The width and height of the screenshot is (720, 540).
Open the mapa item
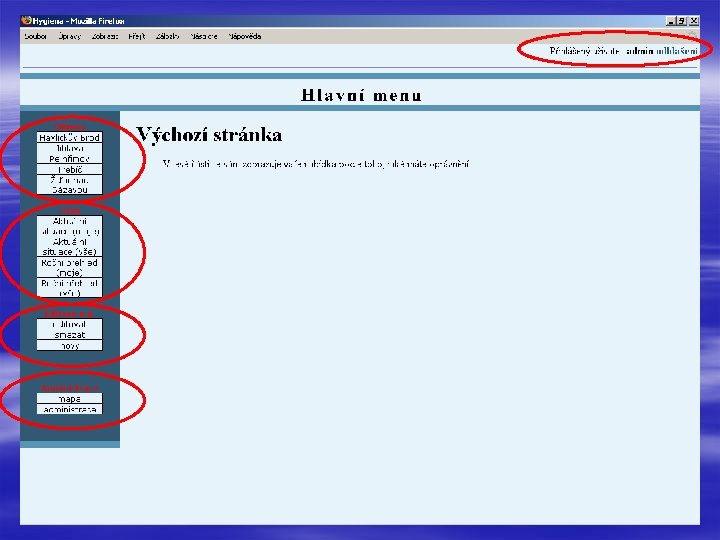pyautogui.click(x=69, y=399)
